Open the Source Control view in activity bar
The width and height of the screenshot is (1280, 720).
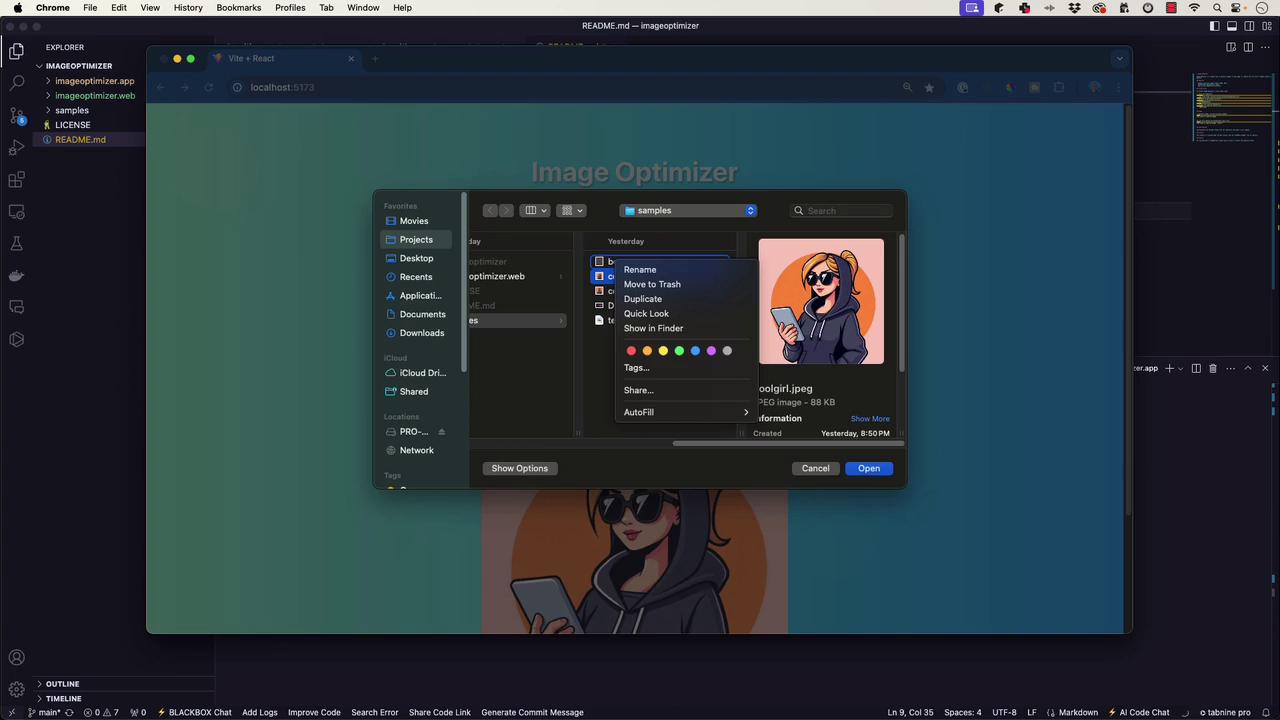[x=16, y=115]
